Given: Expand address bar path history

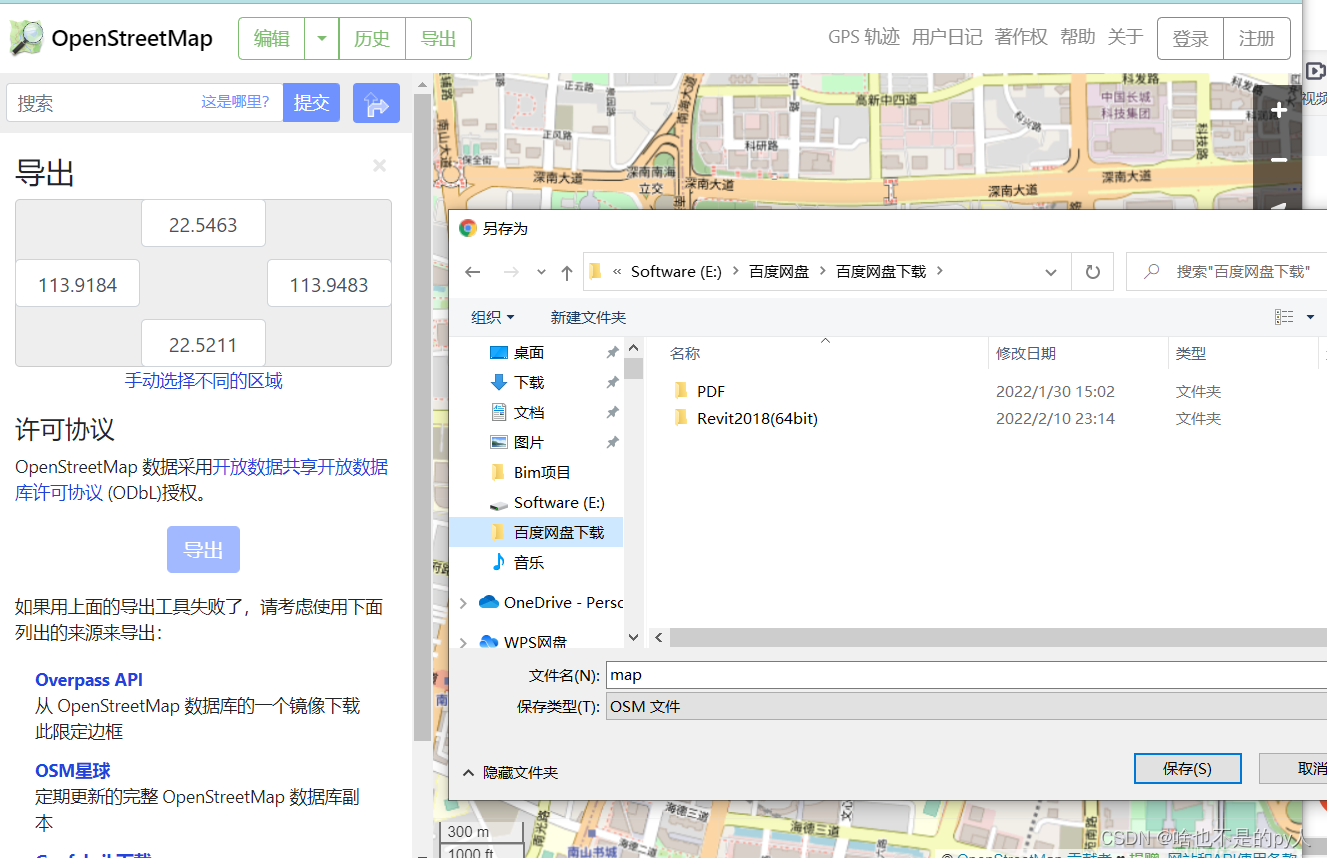Looking at the screenshot, I should click(x=1051, y=272).
